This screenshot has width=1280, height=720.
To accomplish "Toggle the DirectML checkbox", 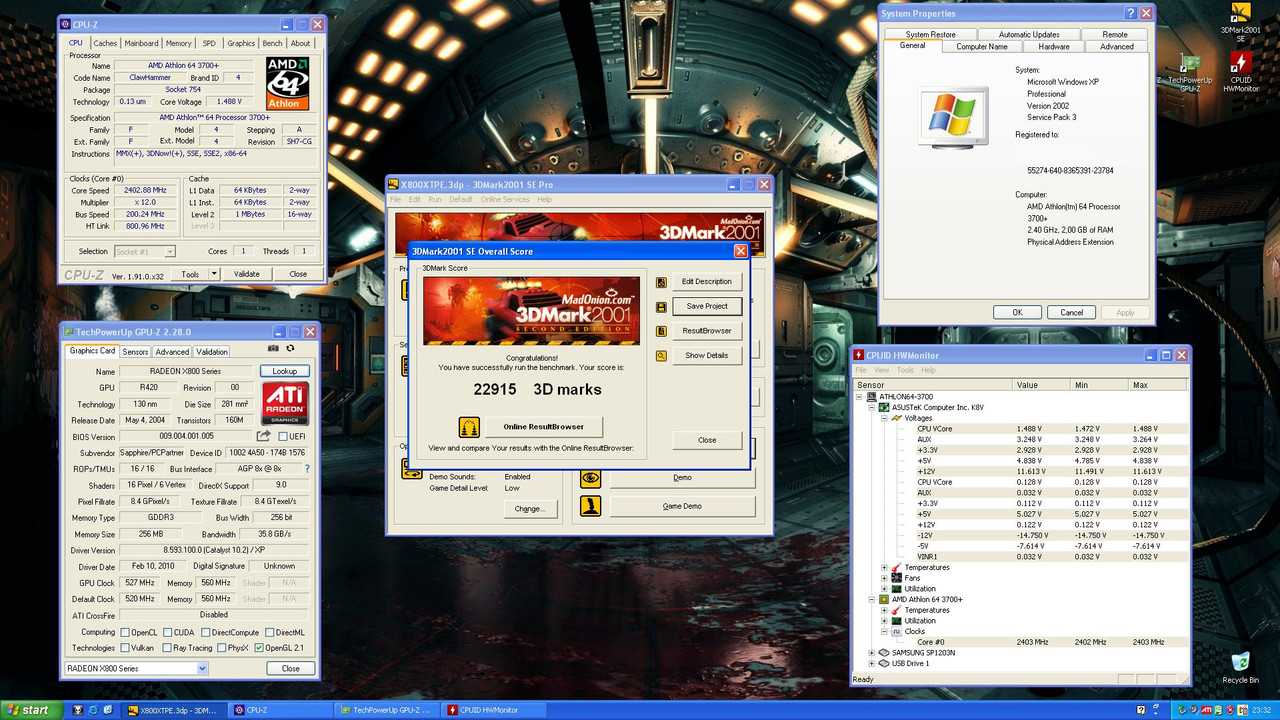I will click(271, 632).
